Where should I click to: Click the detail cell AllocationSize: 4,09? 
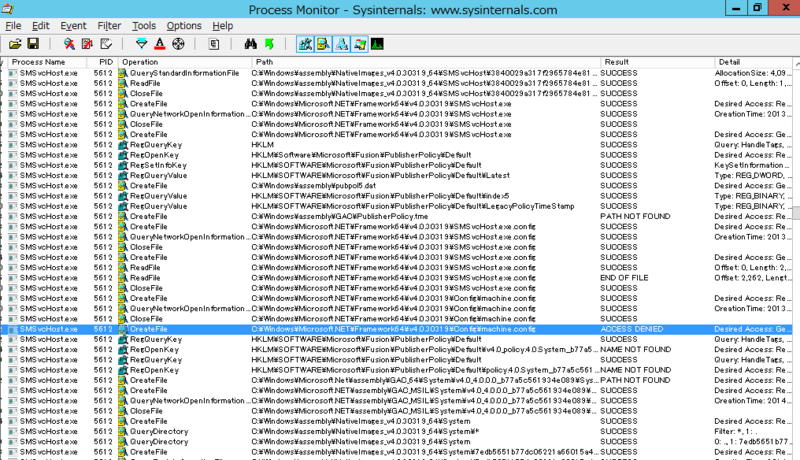[x=753, y=73]
